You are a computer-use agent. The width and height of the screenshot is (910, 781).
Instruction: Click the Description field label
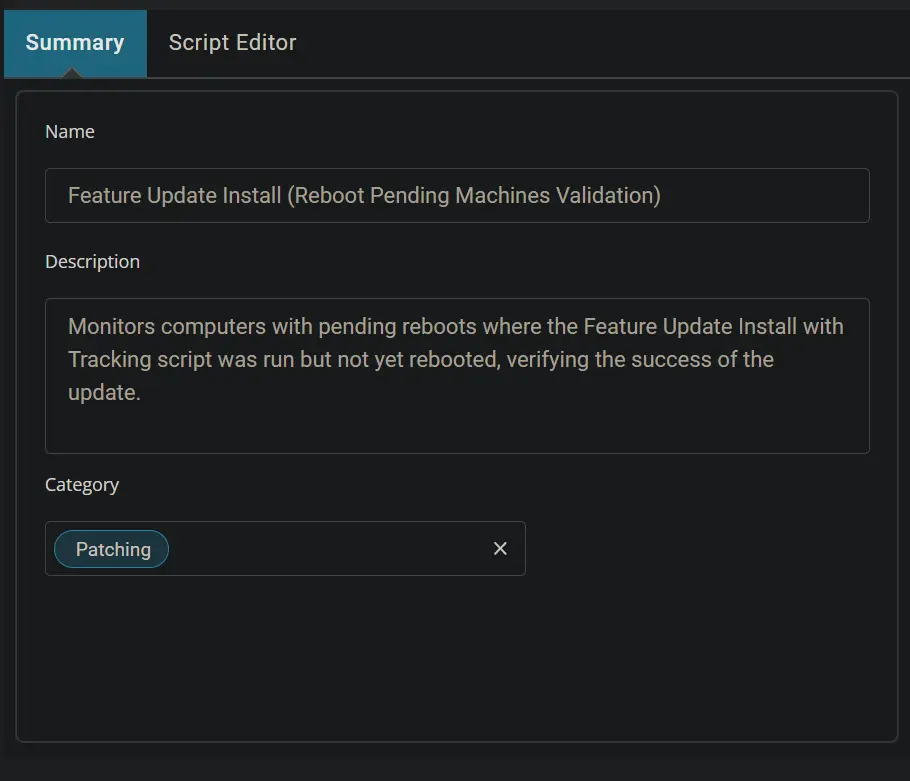coord(92,262)
